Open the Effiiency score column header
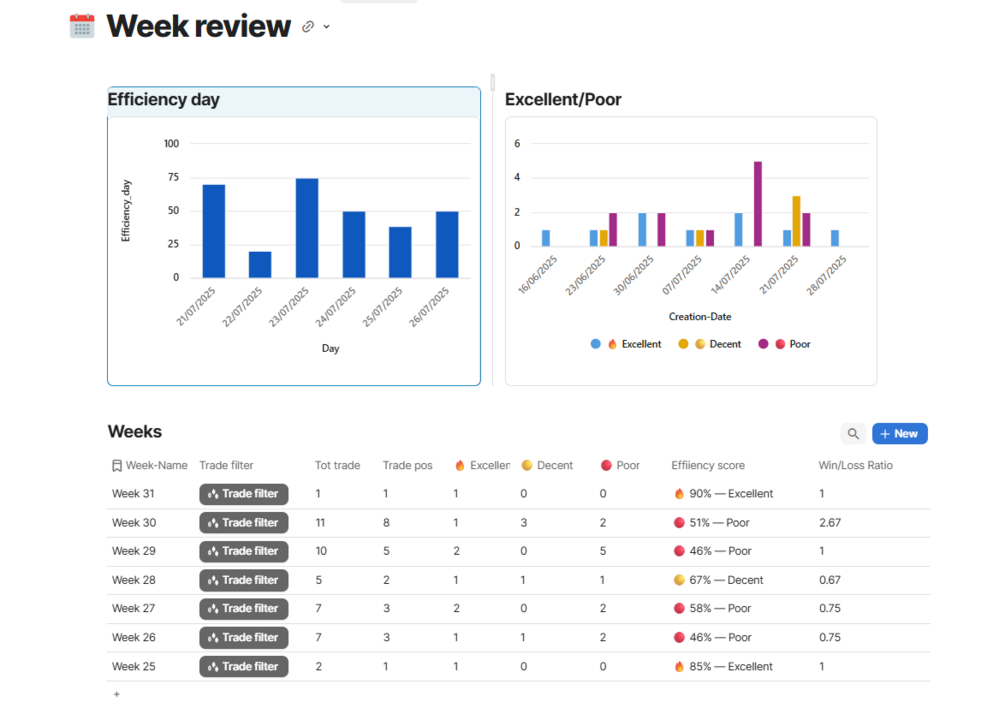1005x708 pixels. tap(708, 465)
